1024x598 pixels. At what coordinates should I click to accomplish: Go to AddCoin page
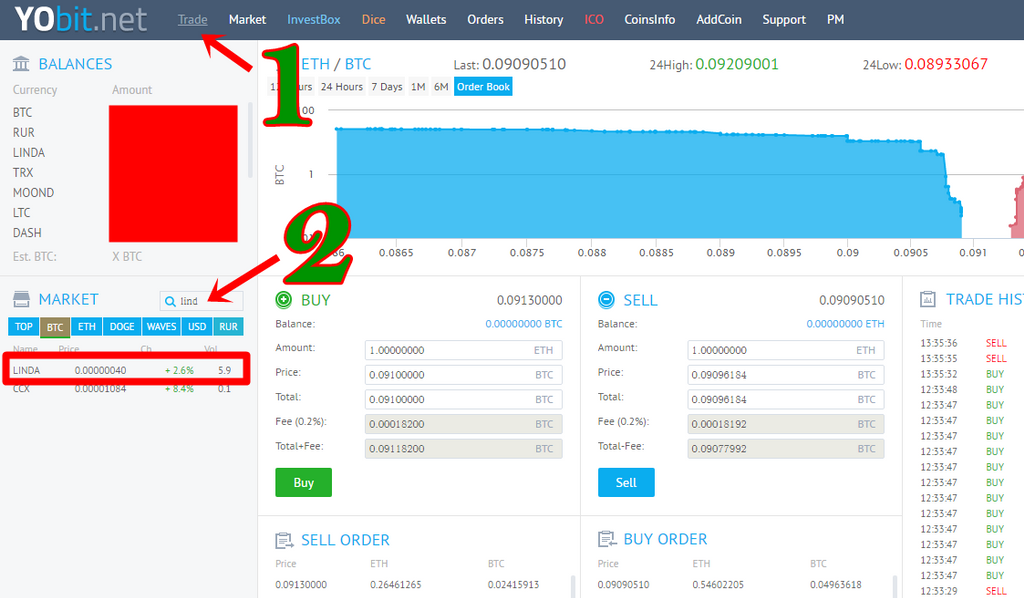(718, 20)
